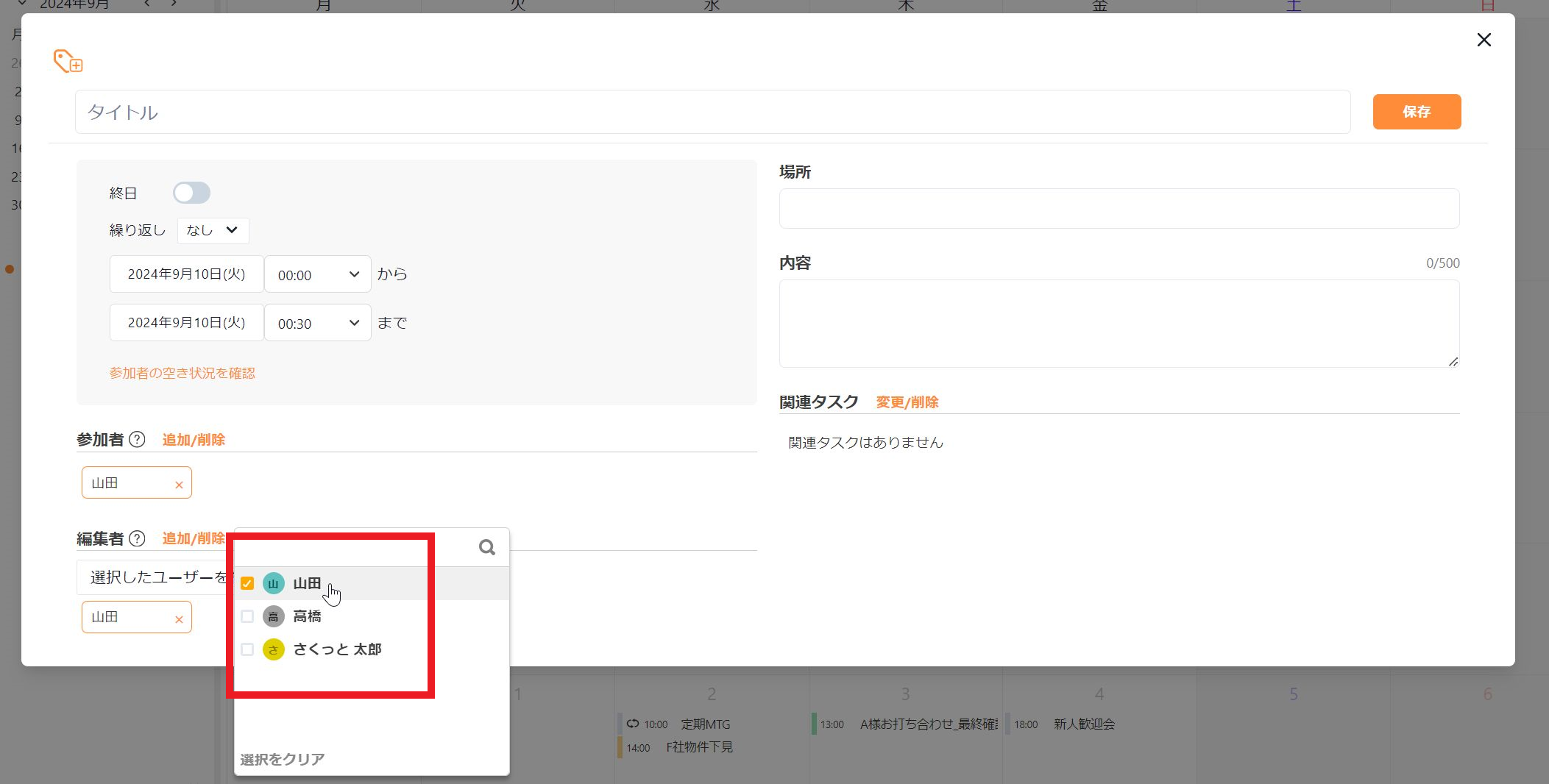Close the event dialog with X

click(x=1484, y=40)
